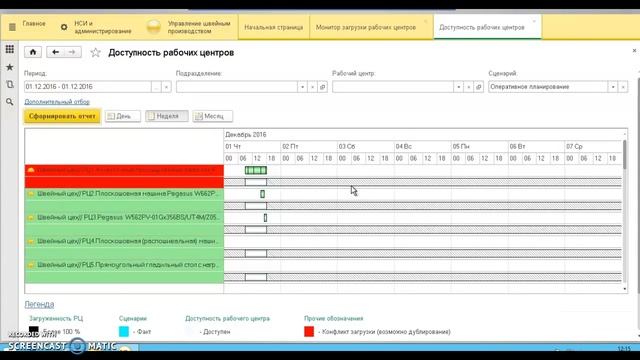The height and width of the screenshot is (360, 640).
Task: Switch scale to Месяц
Action: click(212, 116)
